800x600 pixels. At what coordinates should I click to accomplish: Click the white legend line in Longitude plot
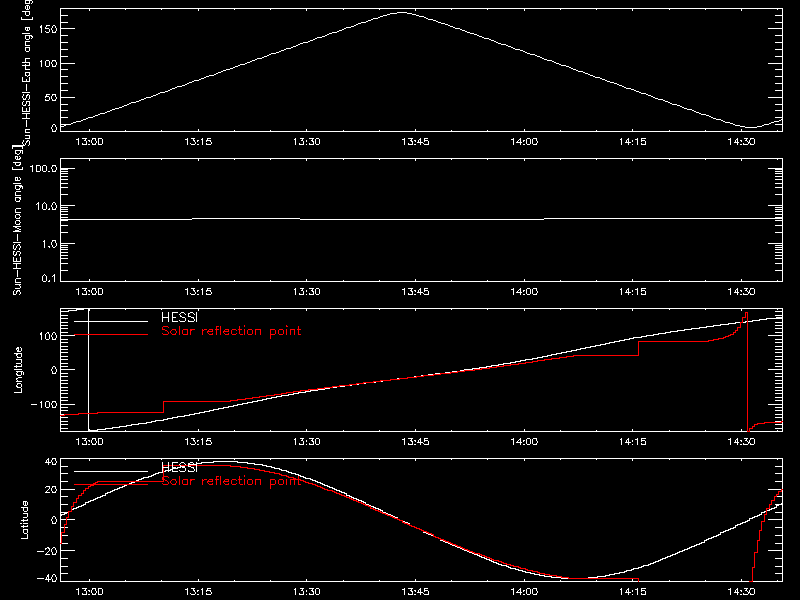click(x=111, y=321)
